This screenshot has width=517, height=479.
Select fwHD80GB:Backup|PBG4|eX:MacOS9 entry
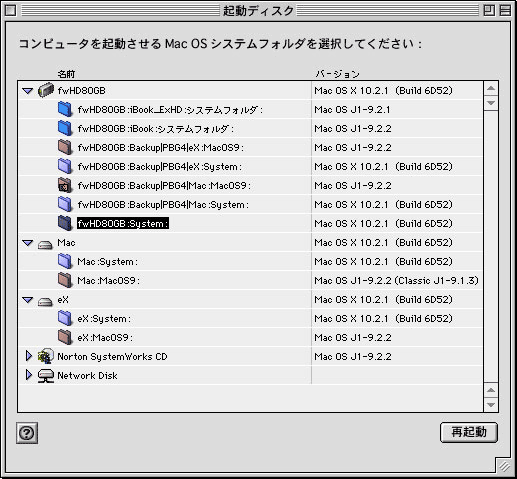pyautogui.click(x=160, y=148)
